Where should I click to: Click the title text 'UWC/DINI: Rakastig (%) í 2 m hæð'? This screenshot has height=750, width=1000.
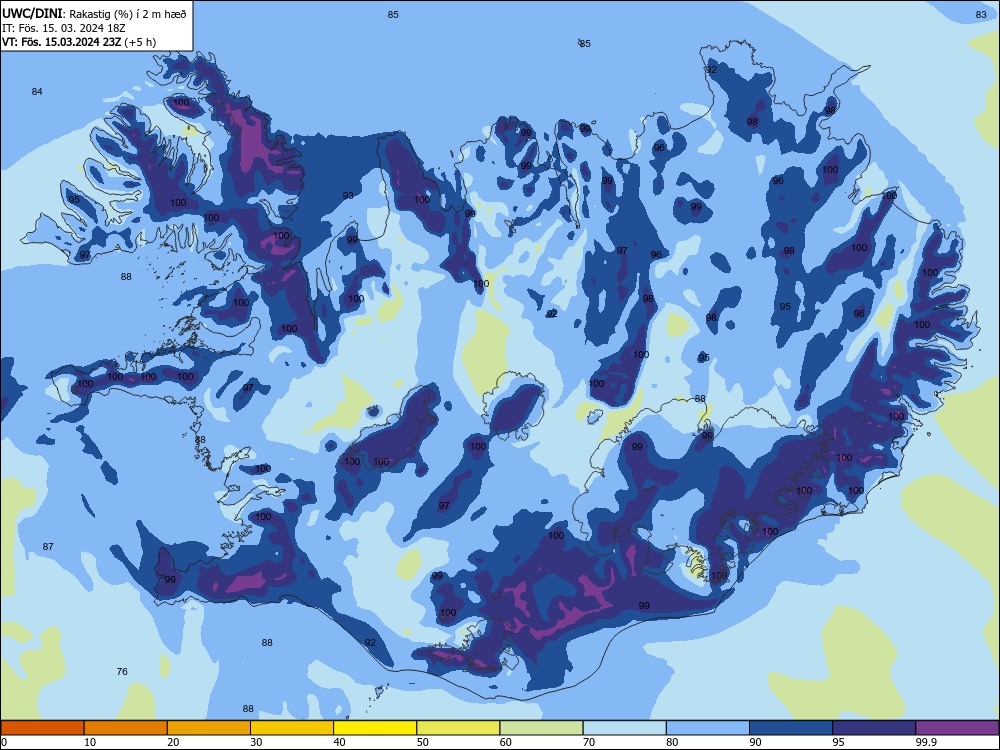coord(94,14)
